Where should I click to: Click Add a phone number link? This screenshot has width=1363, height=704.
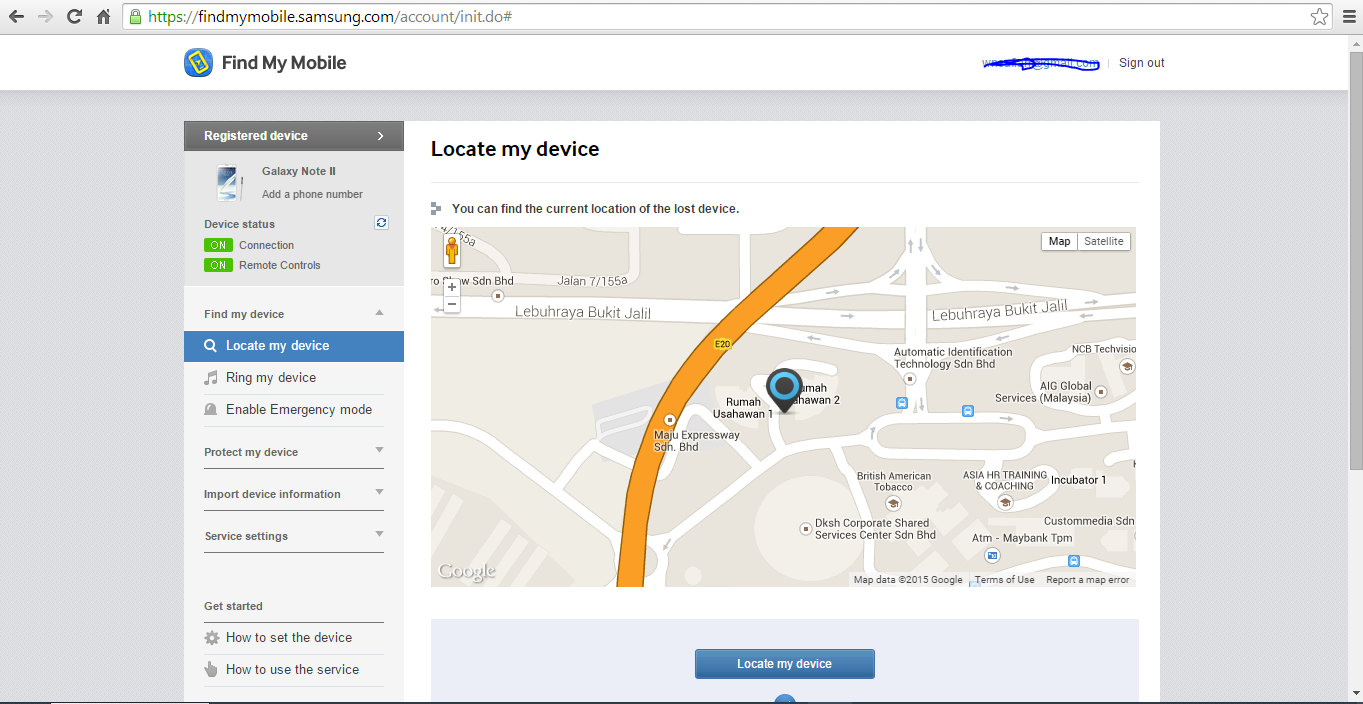click(x=312, y=195)
